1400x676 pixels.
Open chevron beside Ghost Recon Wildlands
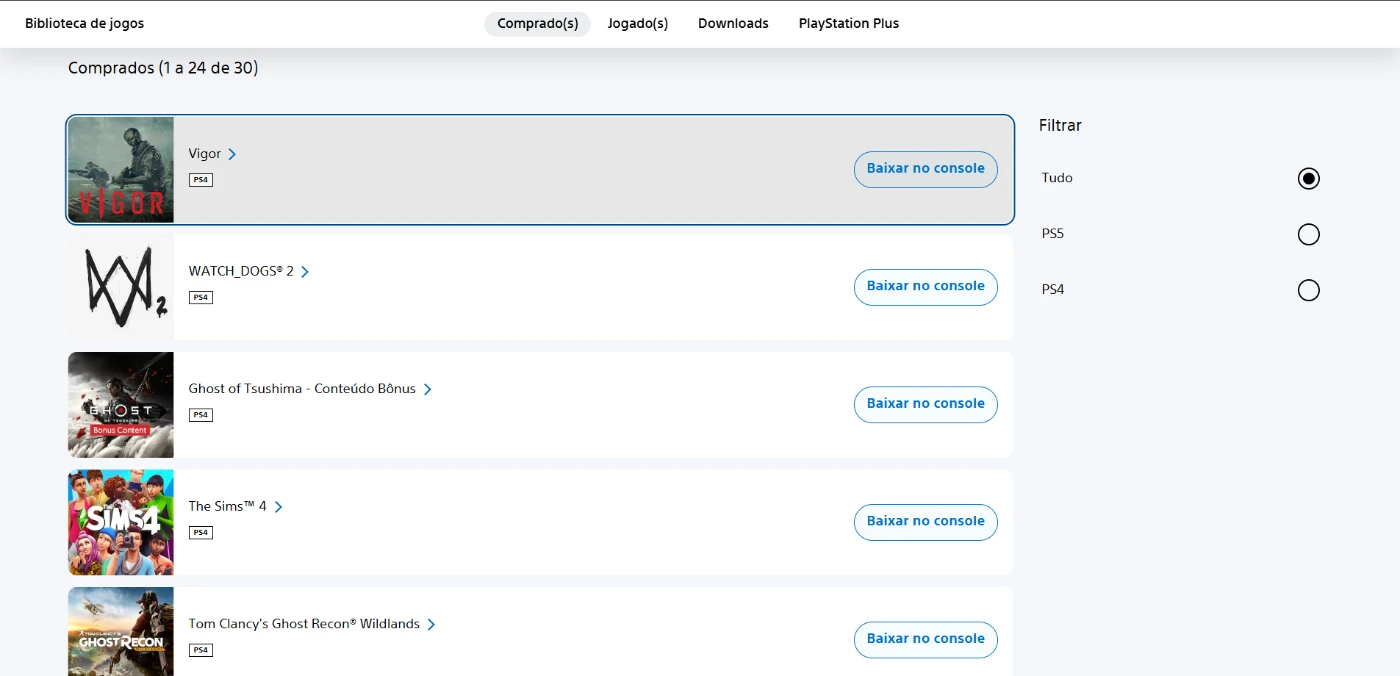(431, 624)
